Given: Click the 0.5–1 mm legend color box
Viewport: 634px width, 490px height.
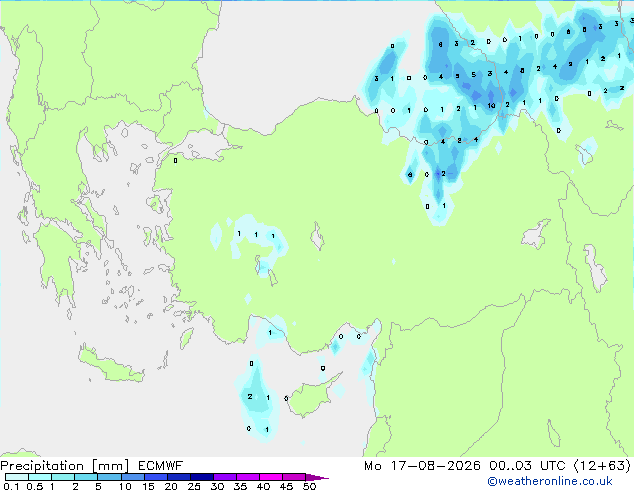Looking at the screenshot, I should pos(40,477).
